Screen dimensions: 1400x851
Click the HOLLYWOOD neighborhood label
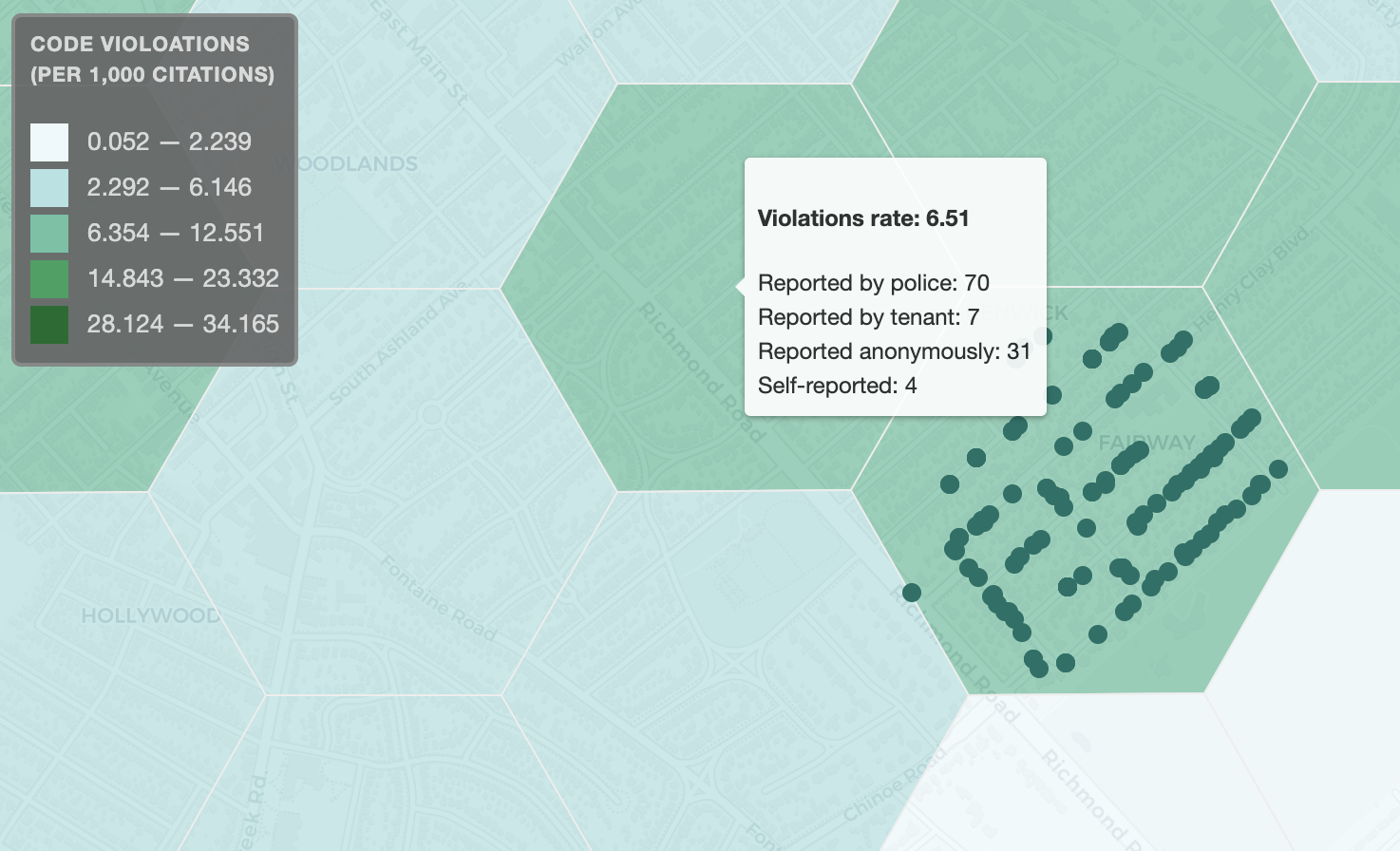[150, 615]
